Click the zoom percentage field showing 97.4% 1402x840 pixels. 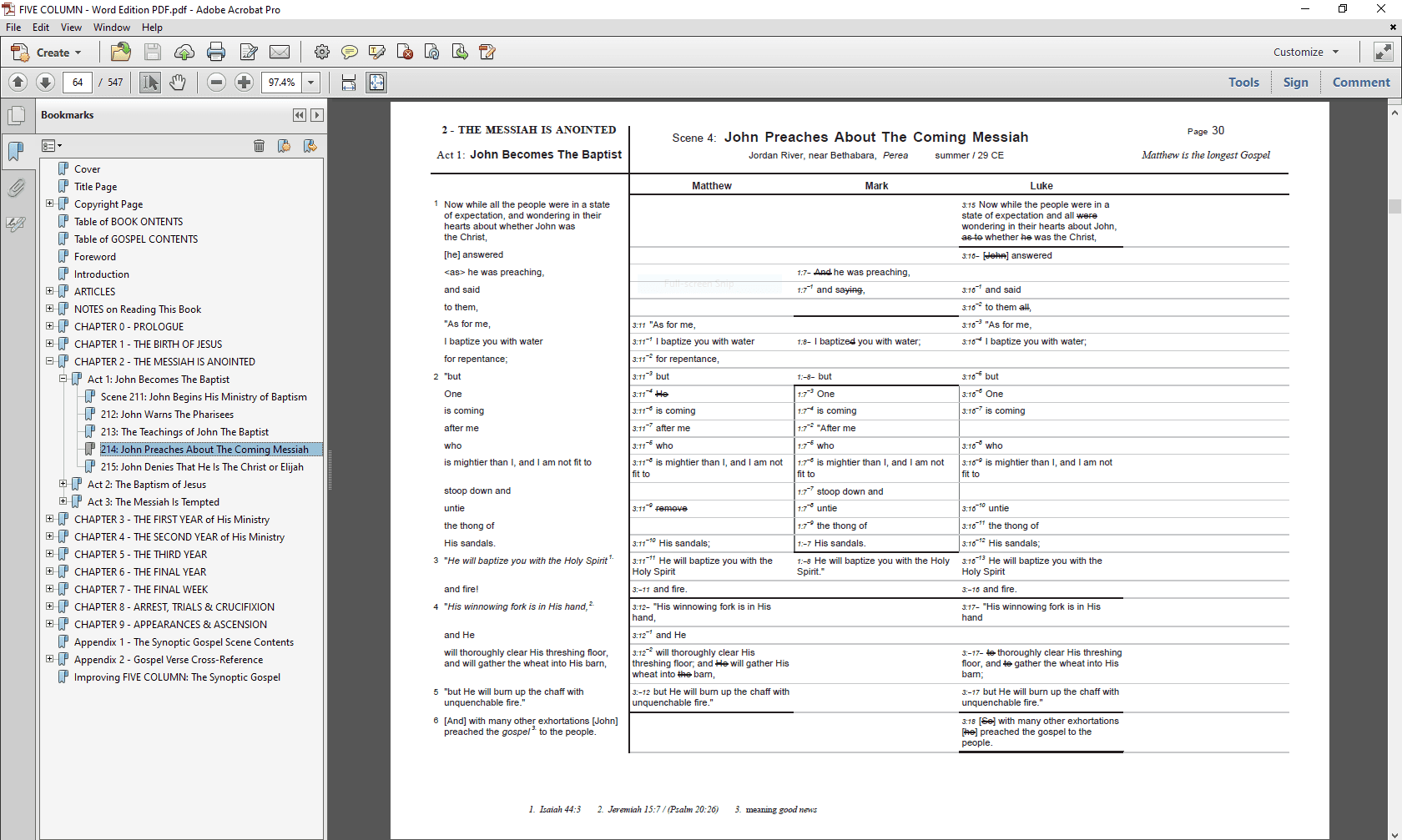282,82
